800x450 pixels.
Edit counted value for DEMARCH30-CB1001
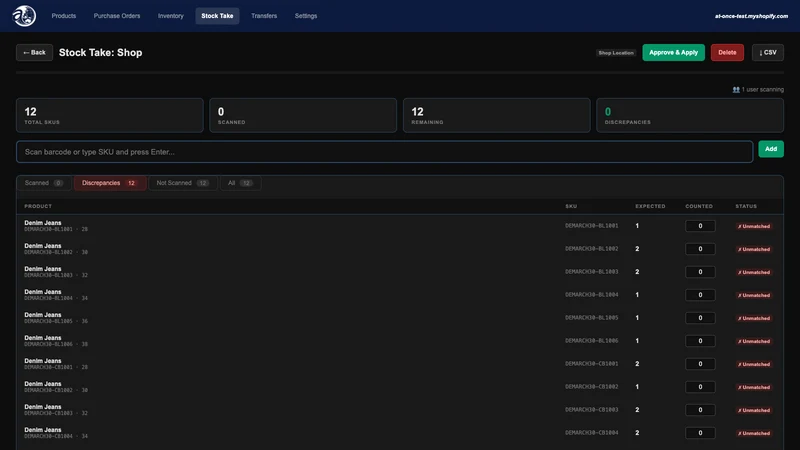(700, 364)
